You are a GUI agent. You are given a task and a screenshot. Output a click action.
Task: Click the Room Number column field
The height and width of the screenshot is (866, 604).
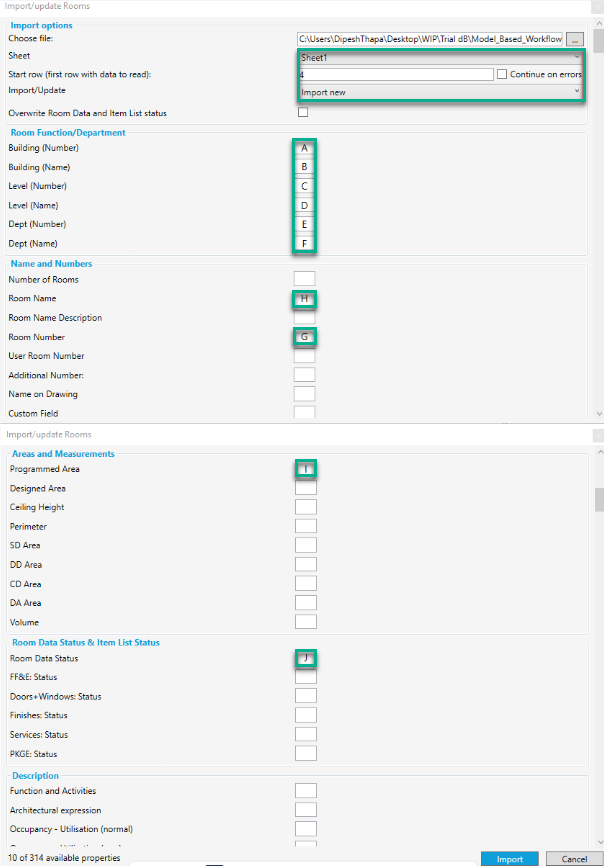(x=304, y=337)
